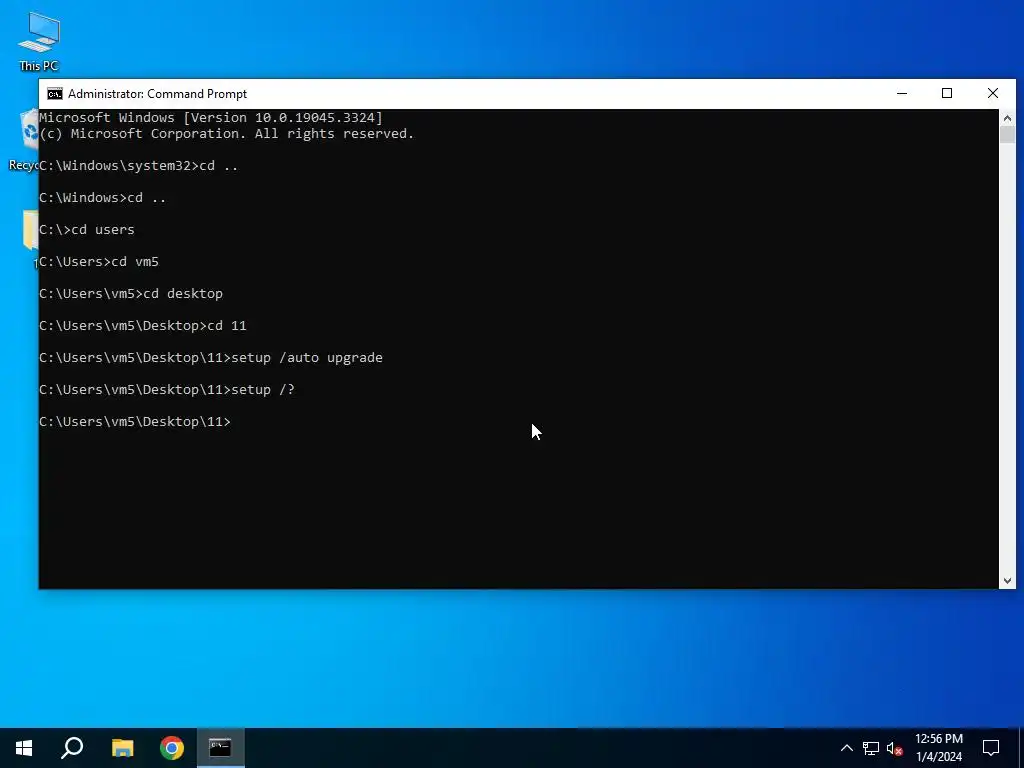The width and height of the screenshot is (1024, 768).
Task: Click the 'Administrator: Command Prompt' title text
Action: 157,94
